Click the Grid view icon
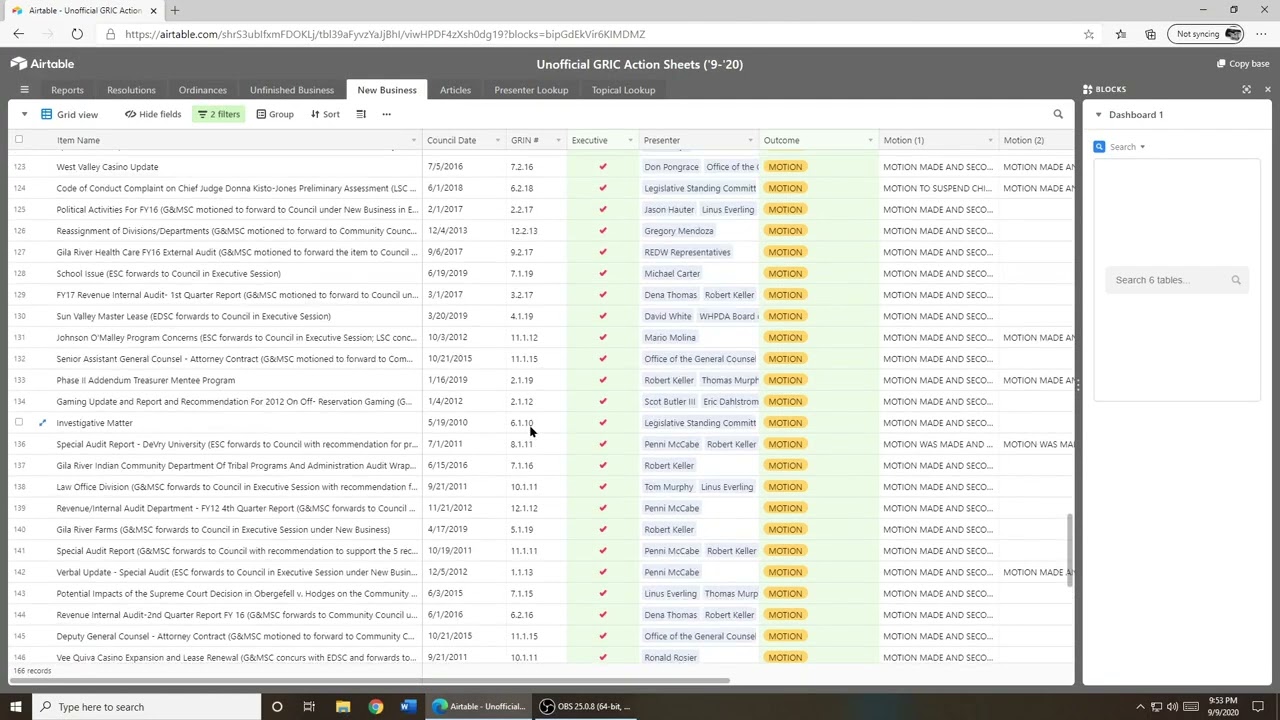Screen dimensions: 1280x720 point(46,114)
